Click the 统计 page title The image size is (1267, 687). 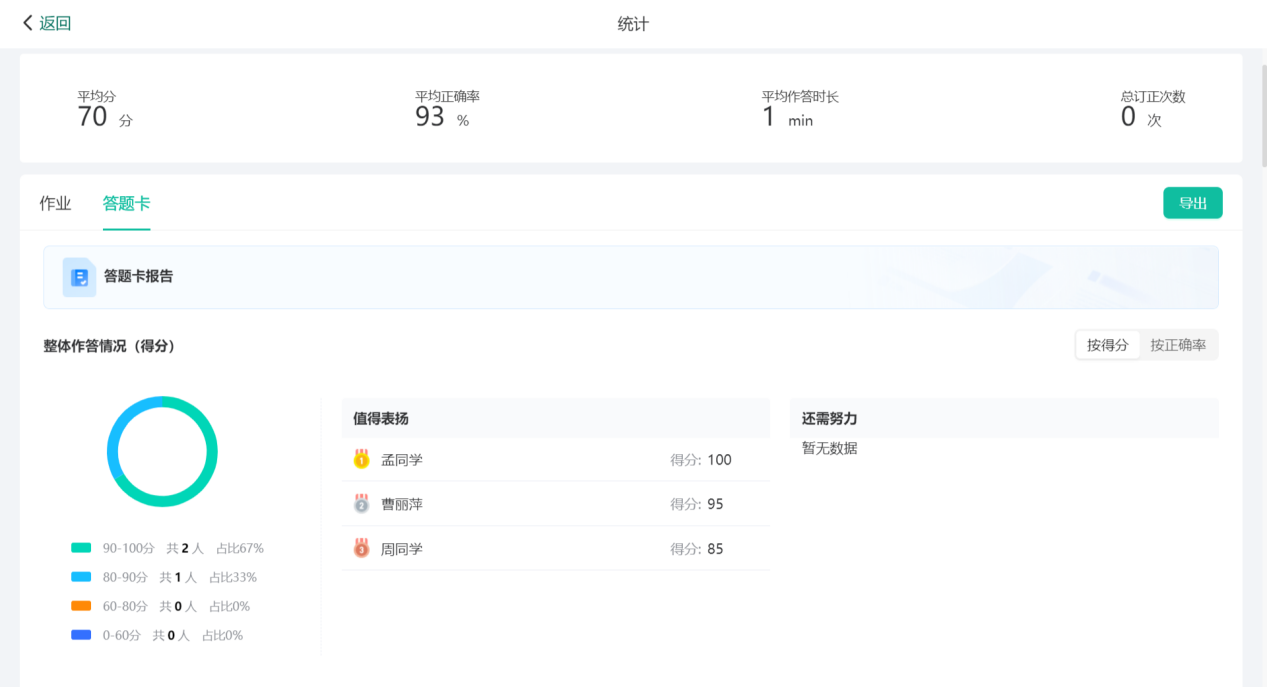[633, 23]
